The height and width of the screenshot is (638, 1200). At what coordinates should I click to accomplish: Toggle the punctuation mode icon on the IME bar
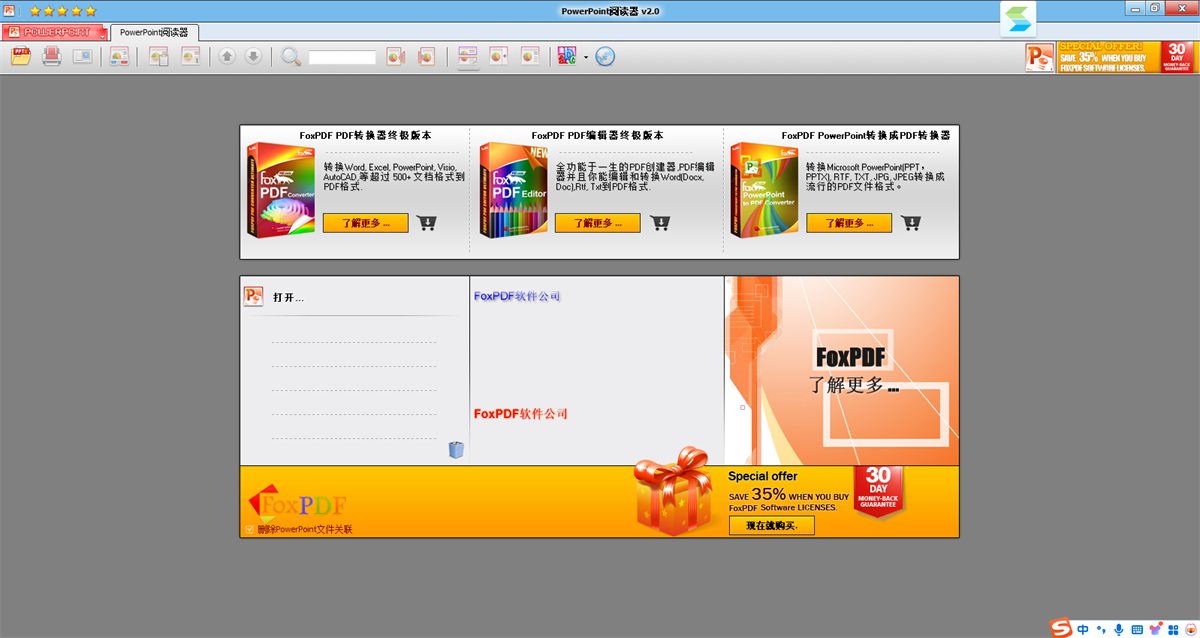tap(1101, 629)
